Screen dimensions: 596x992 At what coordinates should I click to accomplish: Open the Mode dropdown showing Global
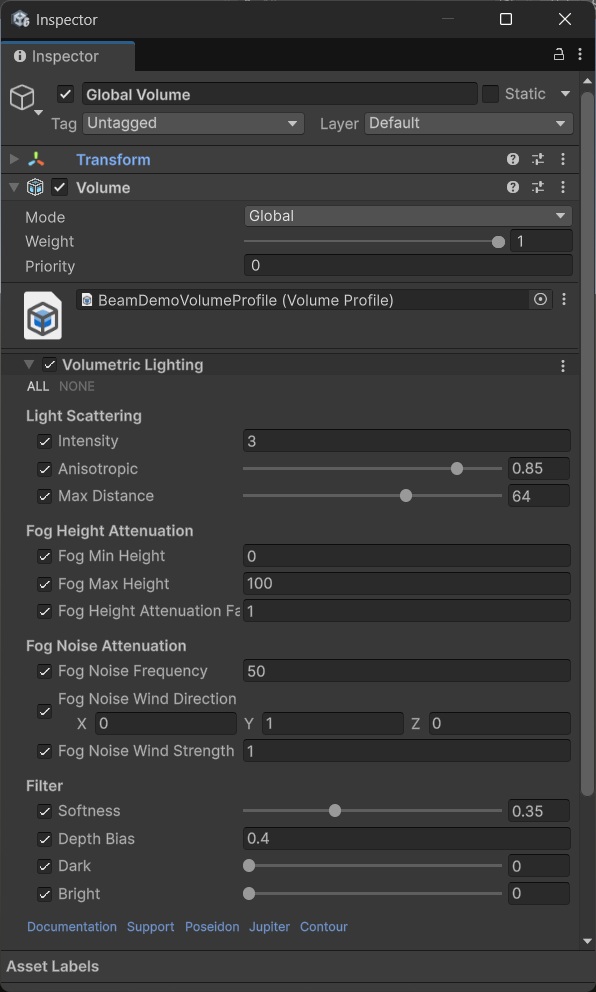point(406,216)
